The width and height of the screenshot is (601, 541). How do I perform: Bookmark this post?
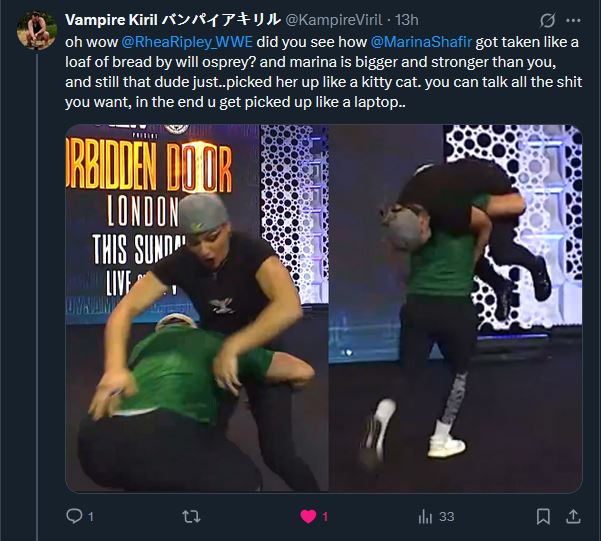point(543,516)
